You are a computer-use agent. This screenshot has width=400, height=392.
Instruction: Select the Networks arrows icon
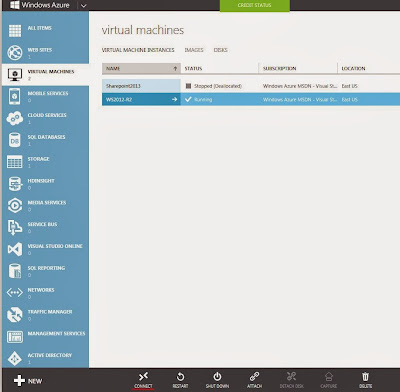pos(15,293)
